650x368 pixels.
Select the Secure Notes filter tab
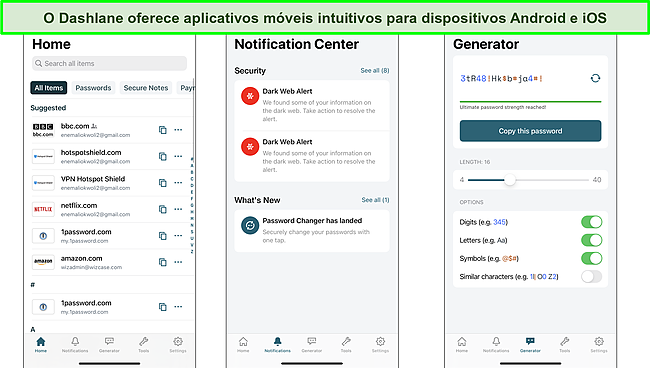(x=146, y=88)
